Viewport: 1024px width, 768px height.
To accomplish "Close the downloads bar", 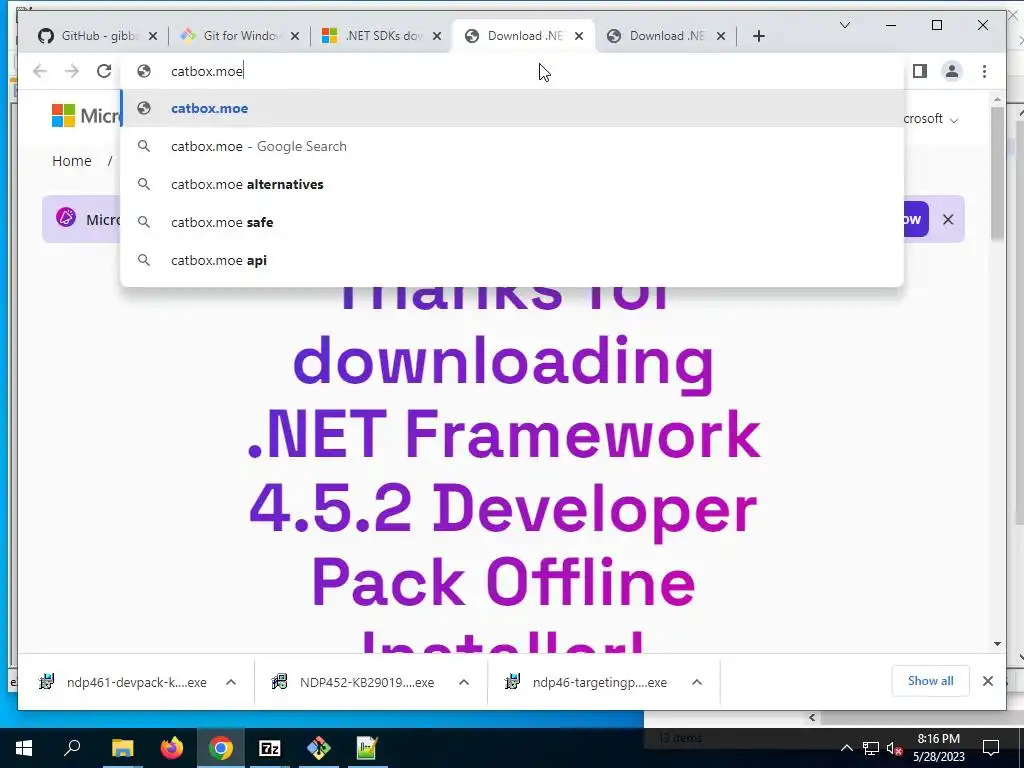I will (x=987, y=681).
